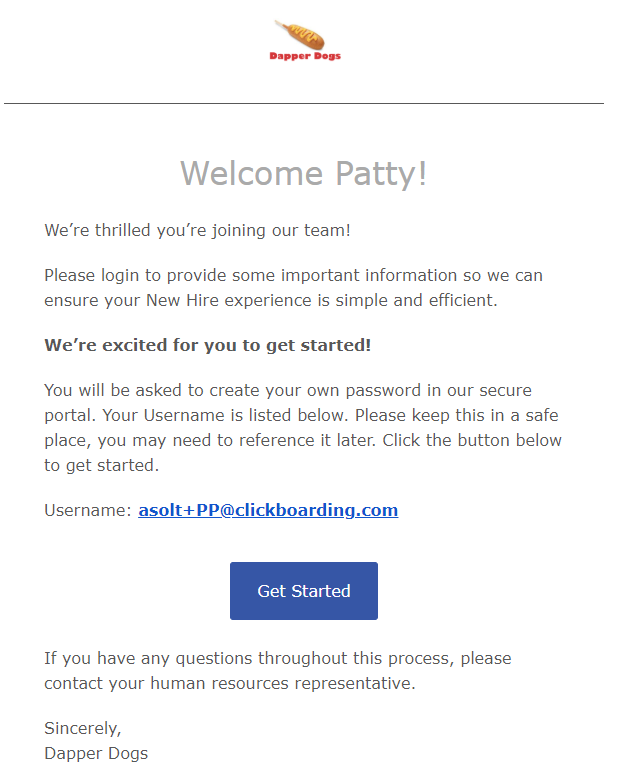
Task: Click the "We're thrilled you're joining" sentence
Action: click(197, 231)
